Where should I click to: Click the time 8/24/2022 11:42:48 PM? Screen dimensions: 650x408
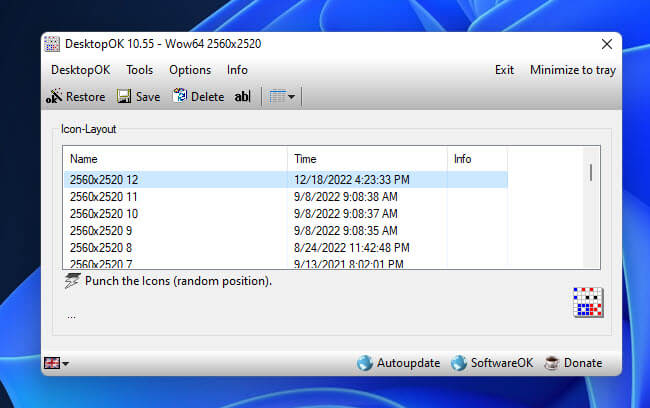(x=352, y=248)
